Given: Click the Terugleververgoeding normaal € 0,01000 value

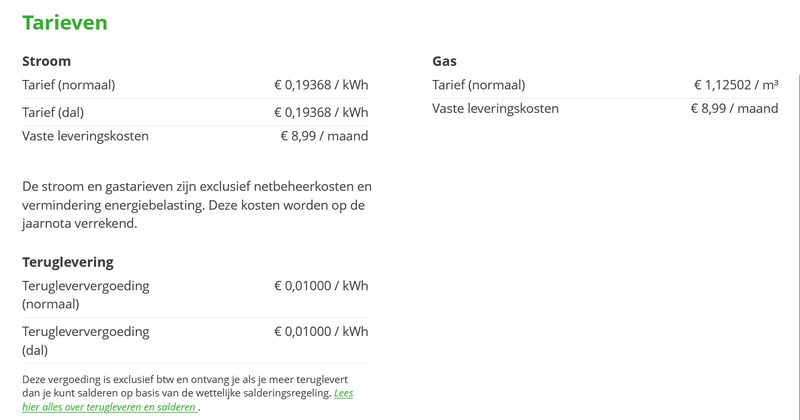Looking at the screenshot, I should pos(321,286).
